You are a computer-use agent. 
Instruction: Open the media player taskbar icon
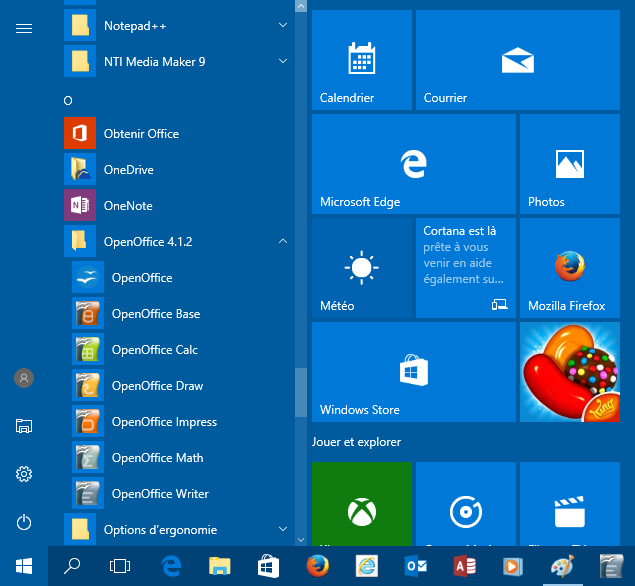tap(514, 566)
